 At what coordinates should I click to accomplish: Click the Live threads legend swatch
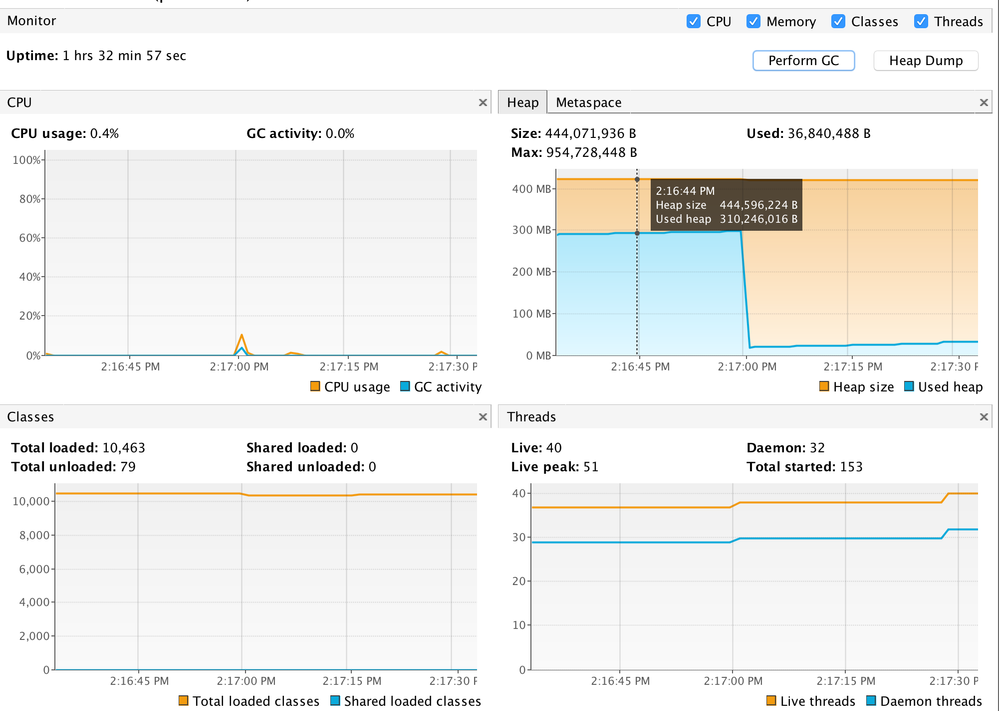(771, 700)
